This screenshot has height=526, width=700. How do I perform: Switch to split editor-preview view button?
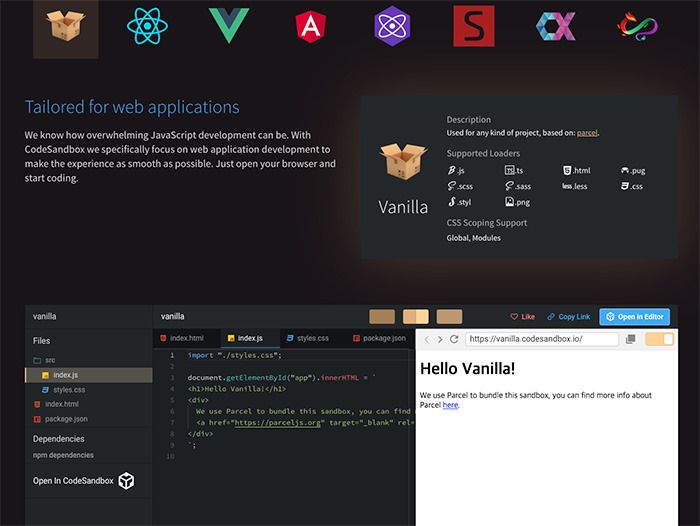[416, 317]
